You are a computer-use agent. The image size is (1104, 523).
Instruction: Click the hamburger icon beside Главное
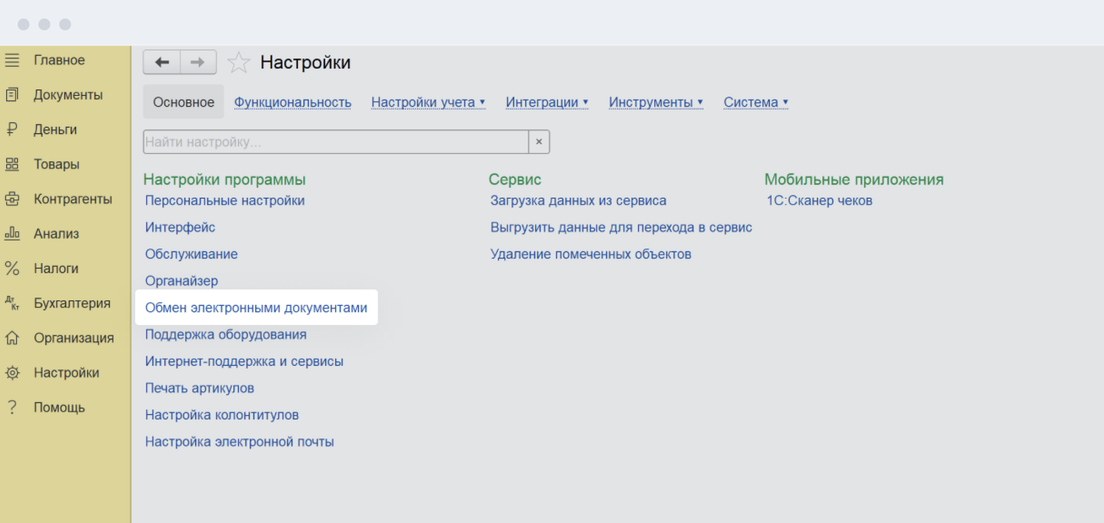click(x=12, y=61)
